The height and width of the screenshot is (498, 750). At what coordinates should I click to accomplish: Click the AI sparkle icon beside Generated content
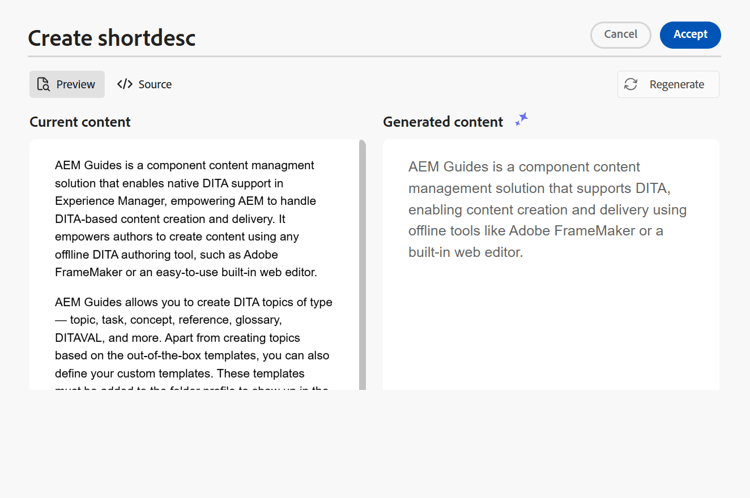click(x=521, y=120)
